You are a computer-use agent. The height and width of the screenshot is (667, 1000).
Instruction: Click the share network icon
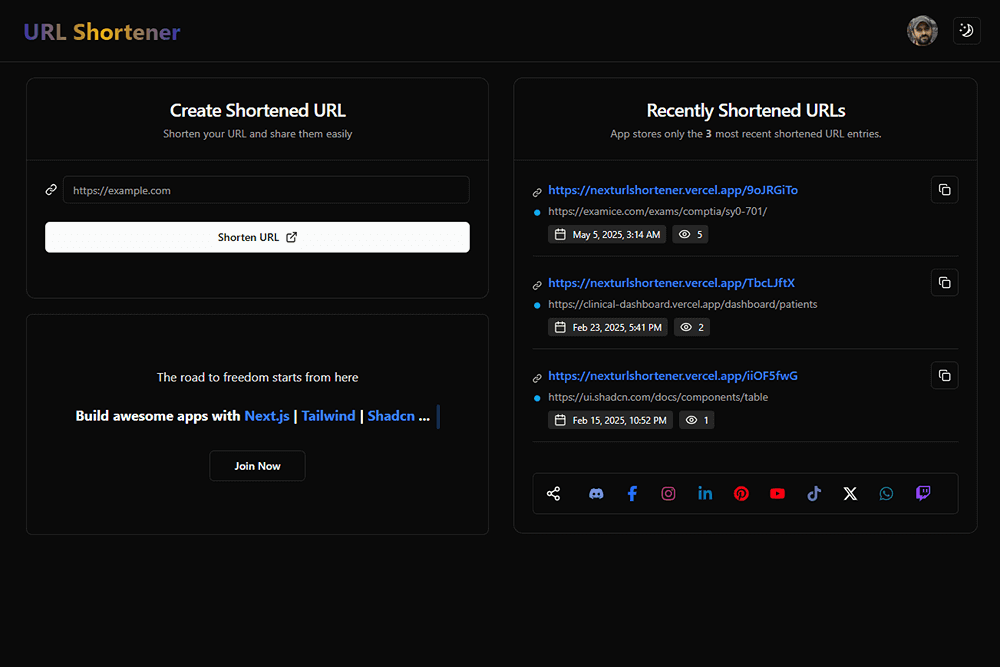point(553,493)
